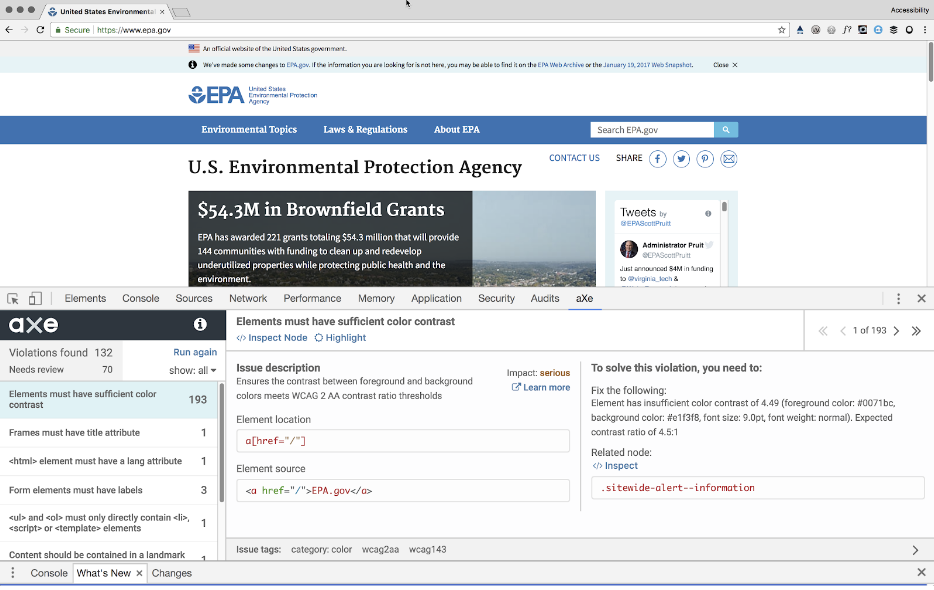This screenshot has width=934, height=590.
Task: Close the What's New drawer tab
Action: point(139,573)
